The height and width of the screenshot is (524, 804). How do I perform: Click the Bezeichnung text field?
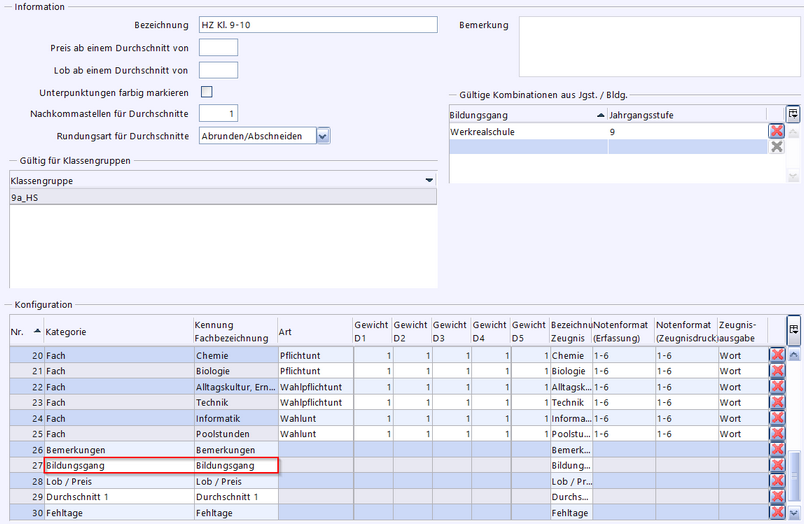point(318,25)
